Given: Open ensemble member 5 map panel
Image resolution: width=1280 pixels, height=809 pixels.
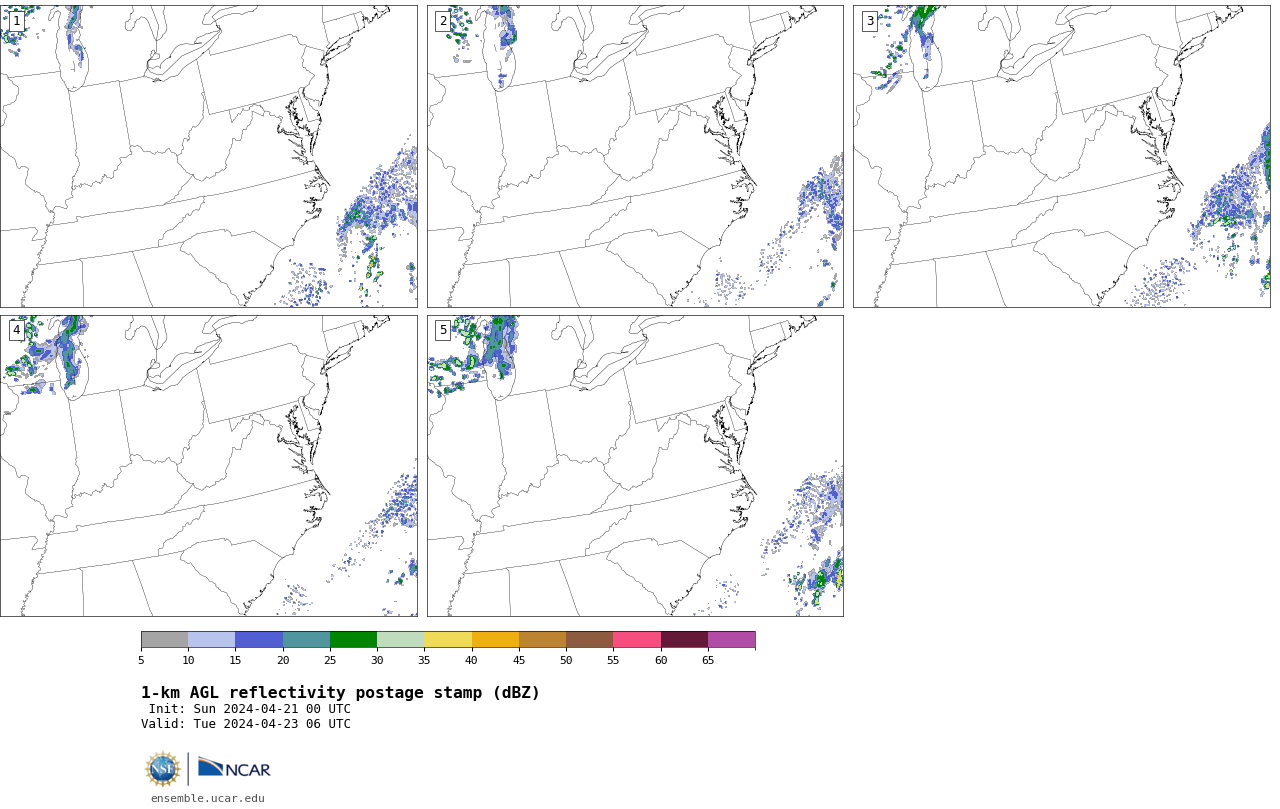Looking at the screenshot, I should [635, 466].
